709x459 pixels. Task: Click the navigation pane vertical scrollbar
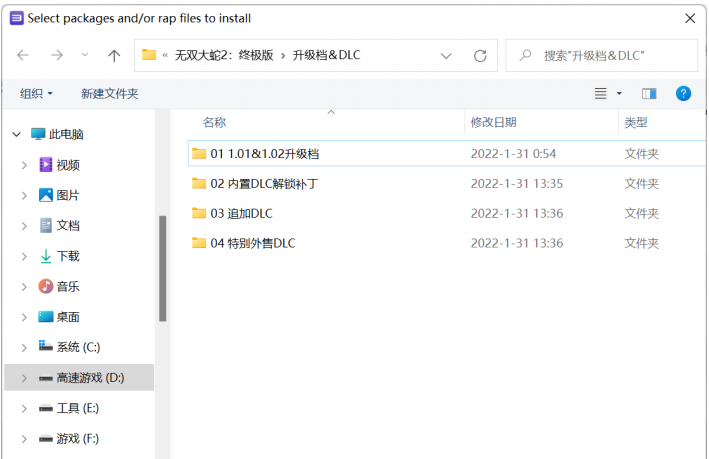pos(162,270)
